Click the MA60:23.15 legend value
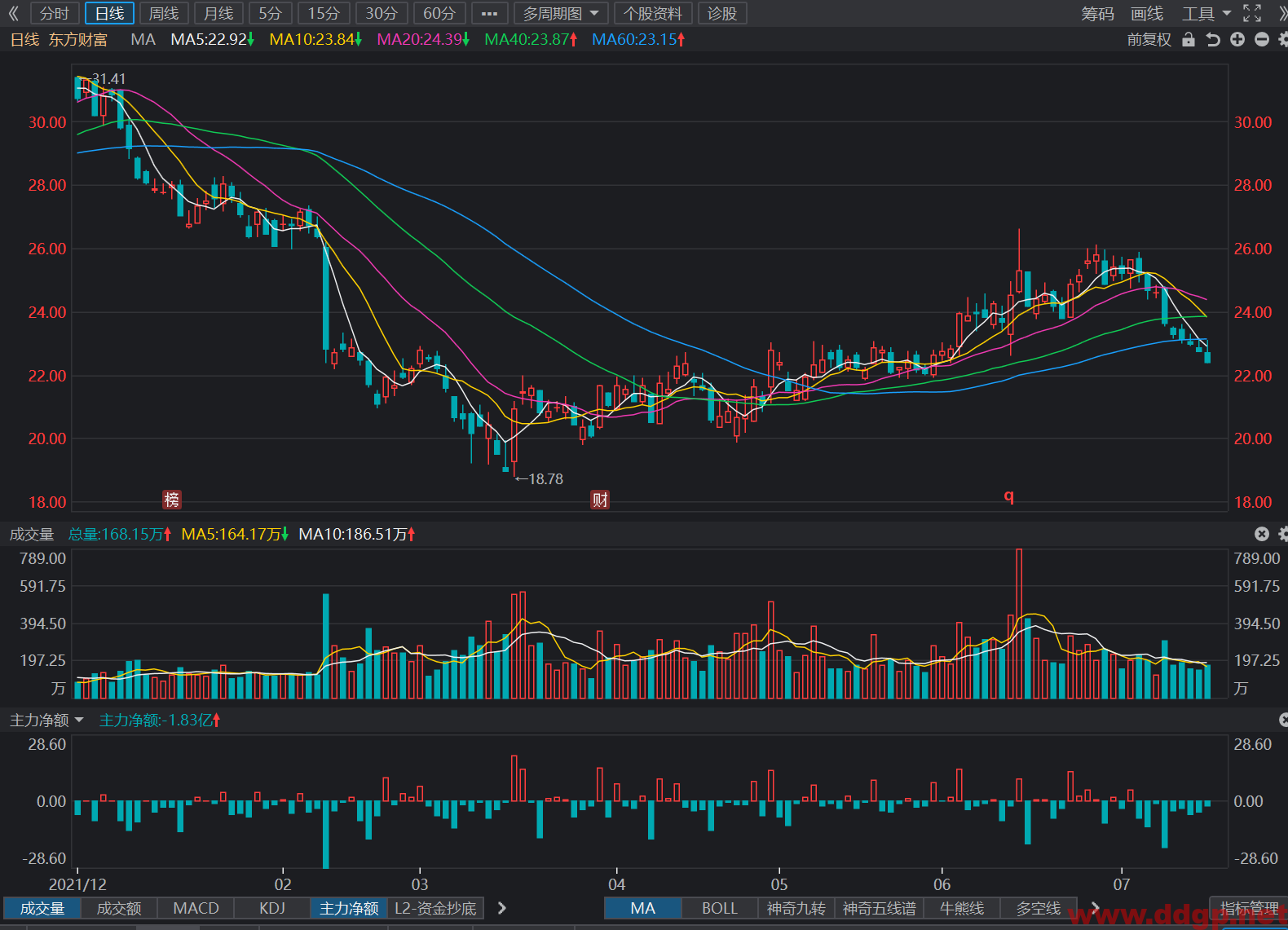Viewport: 1288px width, 930px height. point(638,39)
